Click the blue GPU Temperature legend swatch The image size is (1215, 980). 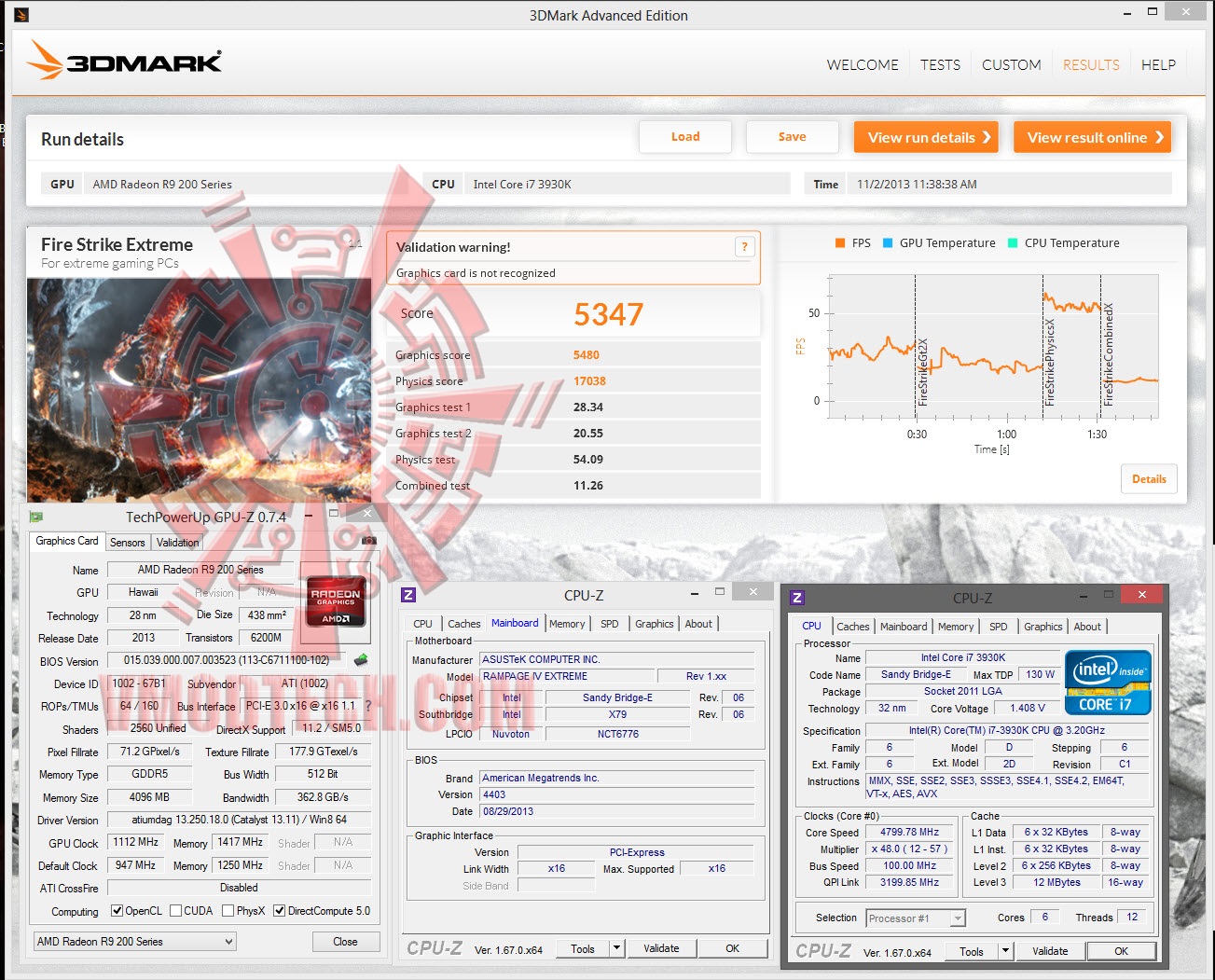click(x=888, y=243)
